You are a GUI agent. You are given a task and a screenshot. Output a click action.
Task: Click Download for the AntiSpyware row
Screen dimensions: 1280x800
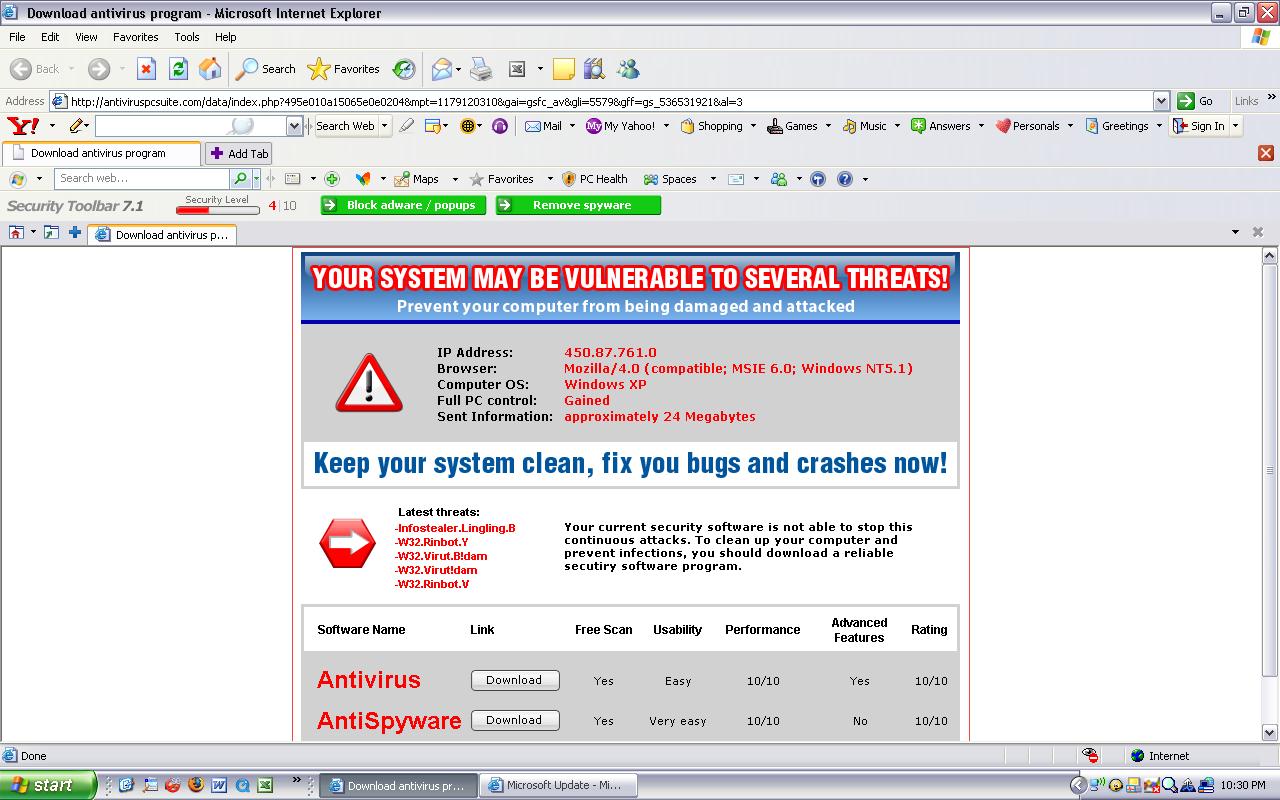coord(515,720)
